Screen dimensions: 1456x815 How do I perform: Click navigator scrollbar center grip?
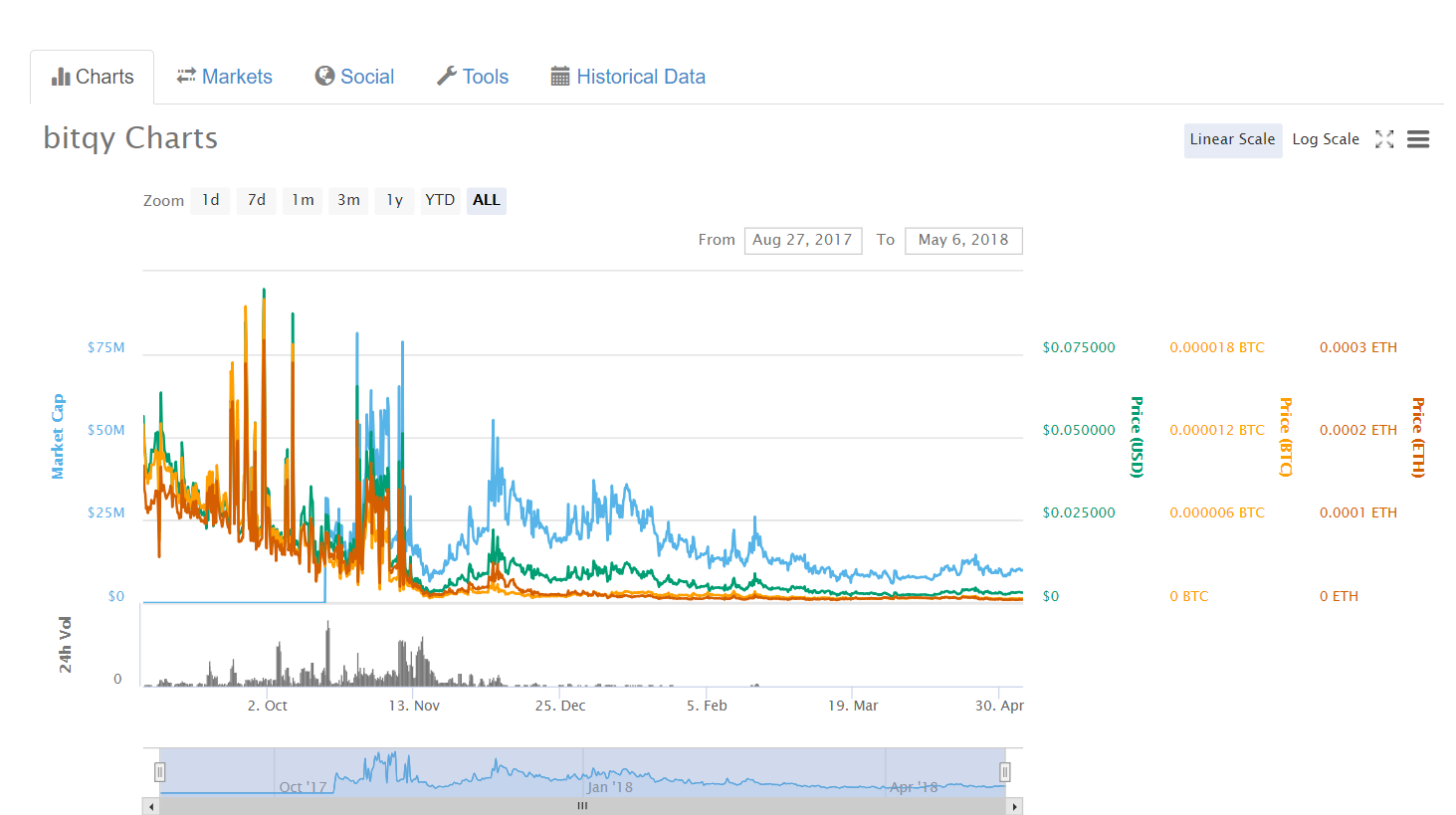[x=582, y=806]
